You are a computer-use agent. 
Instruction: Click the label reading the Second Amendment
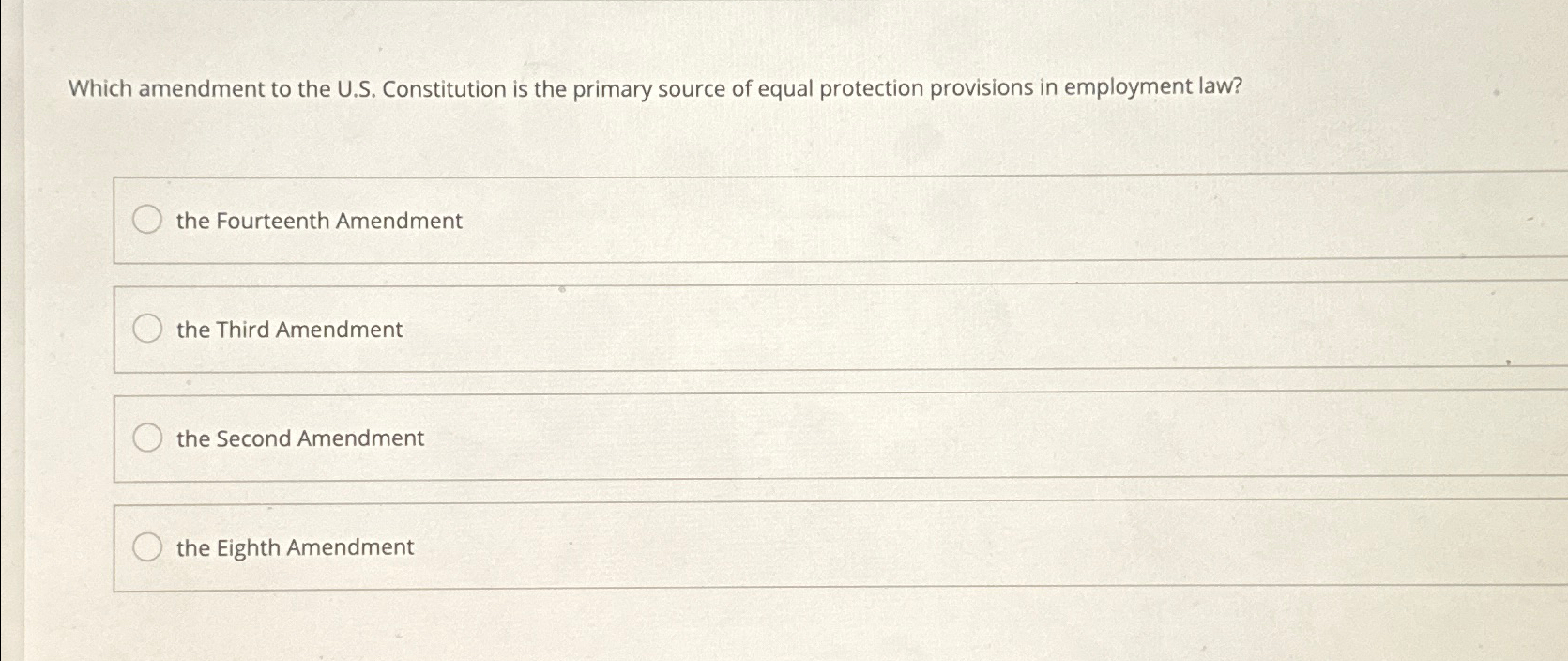tap(298, 438)
